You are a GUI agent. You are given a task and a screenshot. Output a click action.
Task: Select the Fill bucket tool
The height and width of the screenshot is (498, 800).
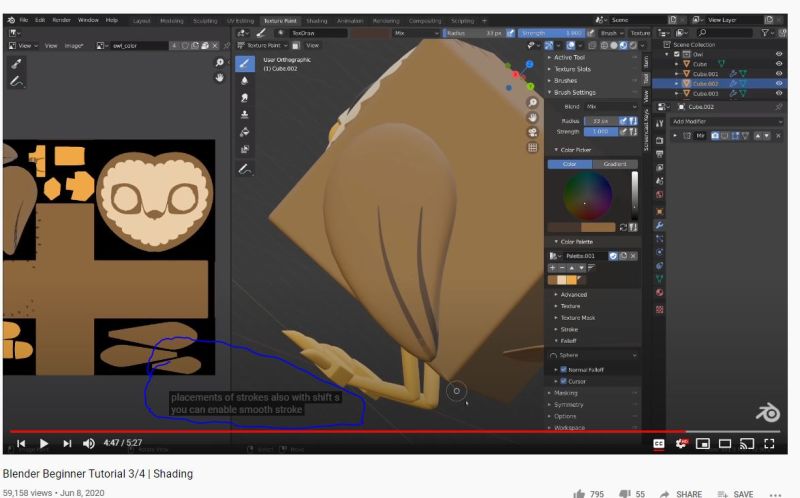click(x=244, y=132)
